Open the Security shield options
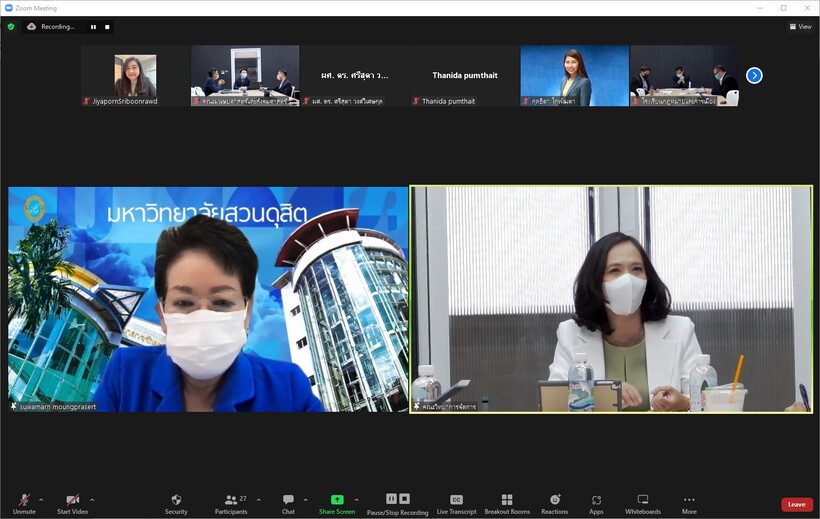820x519 pixels. coord(176,501)
